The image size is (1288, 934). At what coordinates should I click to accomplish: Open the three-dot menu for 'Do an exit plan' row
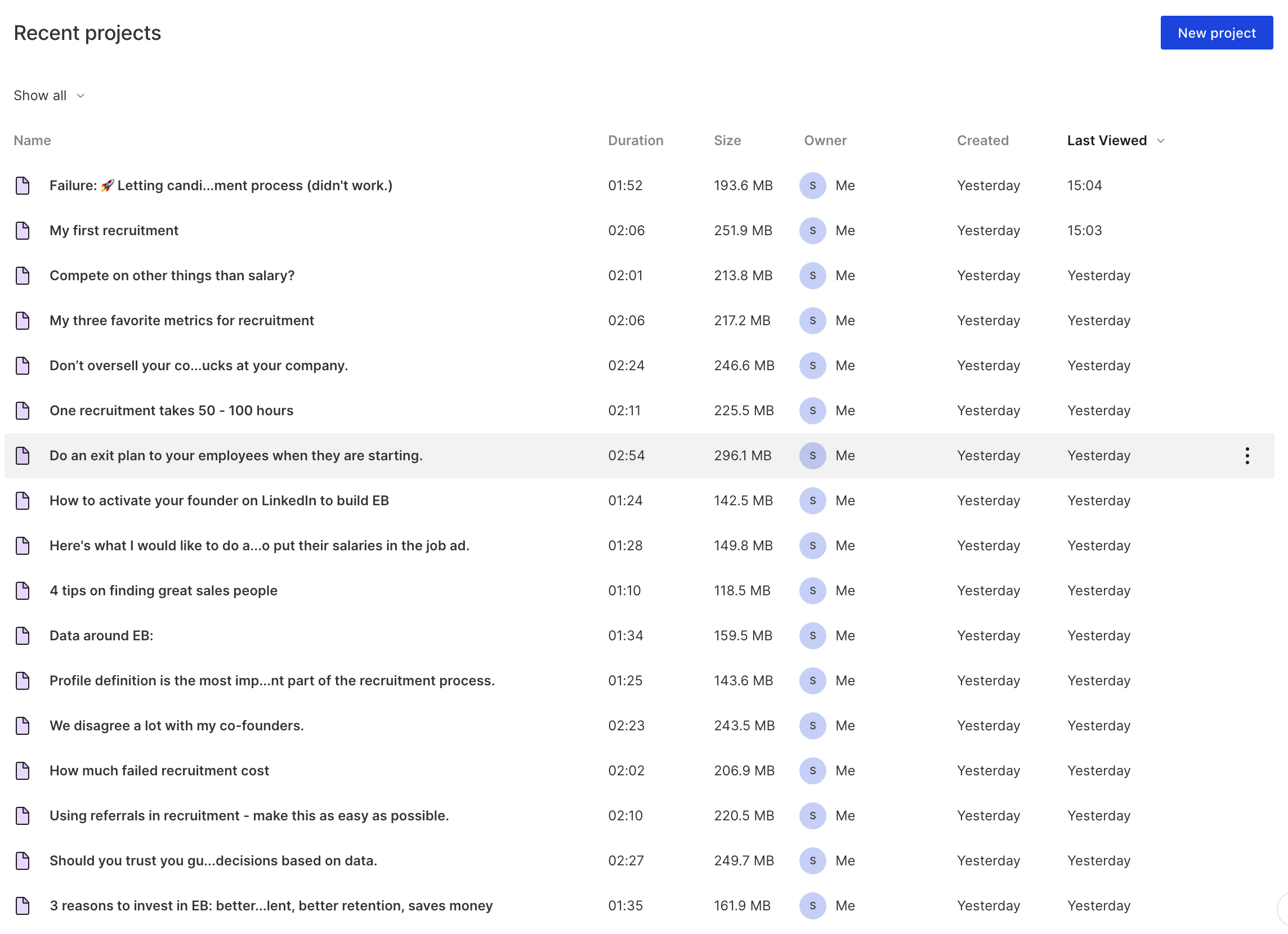point(1246,456)
